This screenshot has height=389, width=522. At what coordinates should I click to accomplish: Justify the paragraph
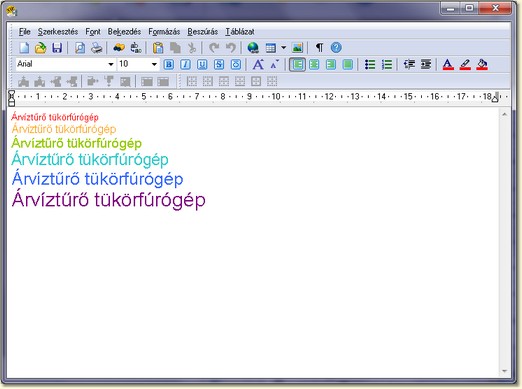coord(347,64)
